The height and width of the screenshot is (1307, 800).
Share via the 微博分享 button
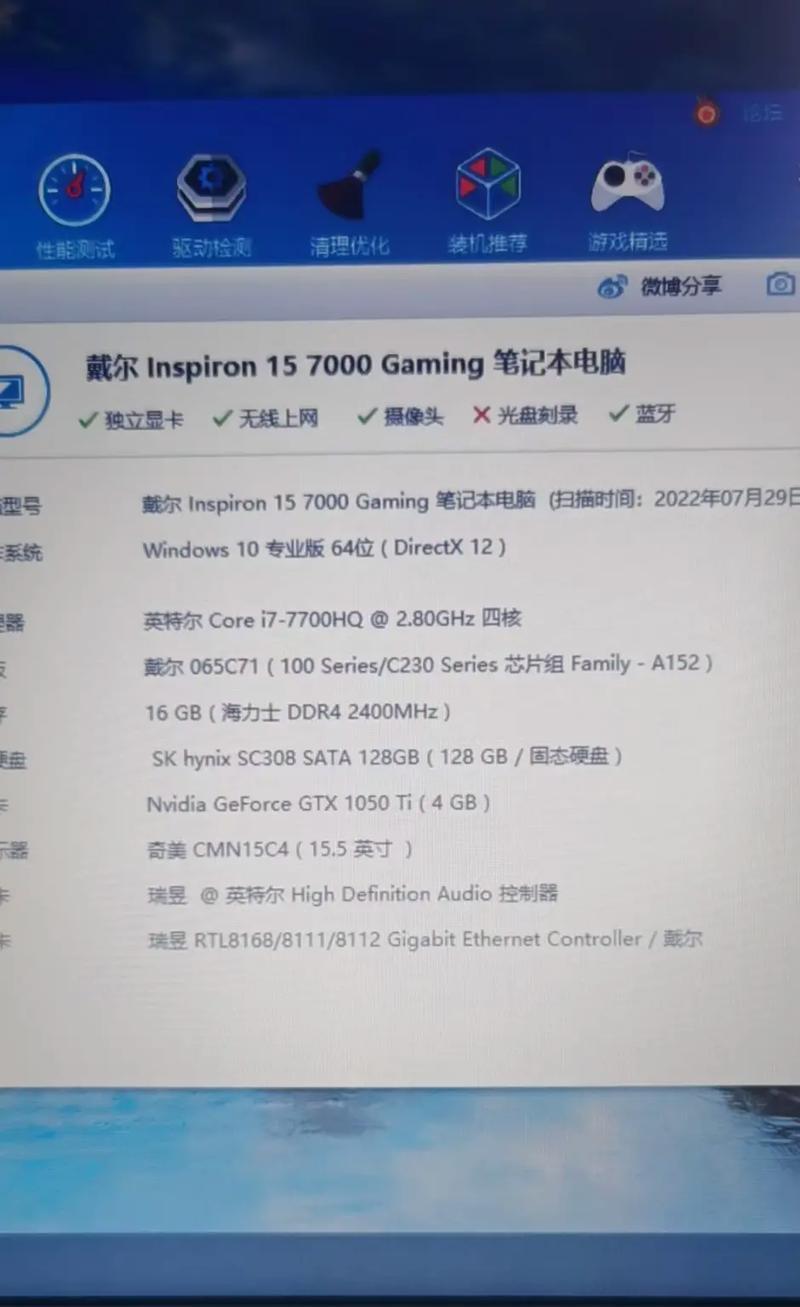[659, 287]
